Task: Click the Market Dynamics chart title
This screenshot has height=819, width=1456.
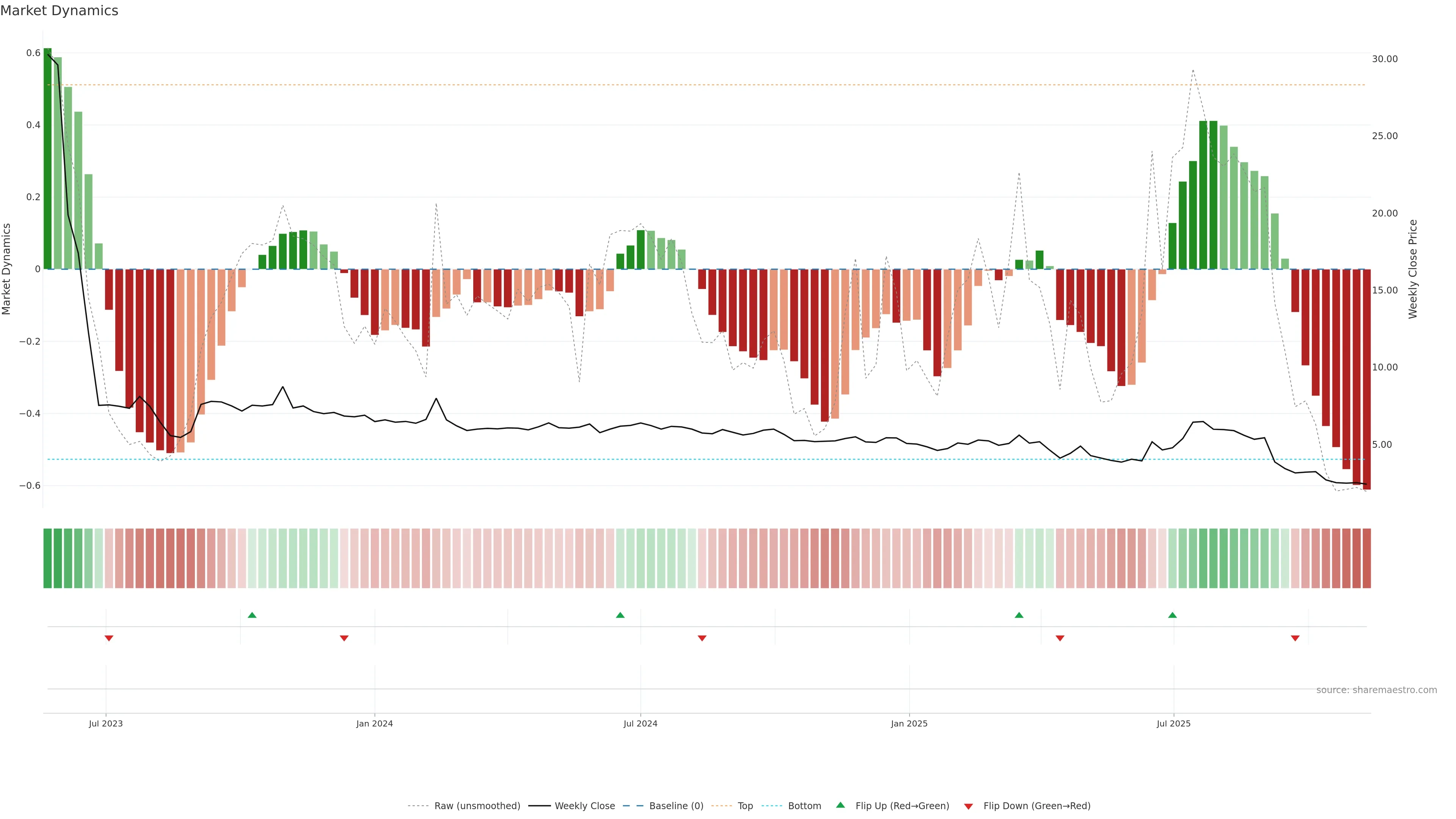Action: [60, 11]
